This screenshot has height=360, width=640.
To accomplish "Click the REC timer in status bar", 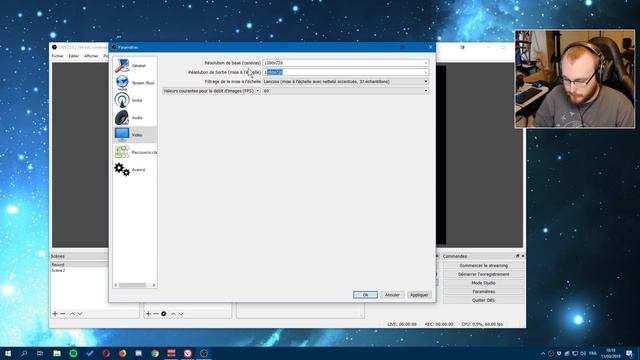I will click(x=439, y=324).
